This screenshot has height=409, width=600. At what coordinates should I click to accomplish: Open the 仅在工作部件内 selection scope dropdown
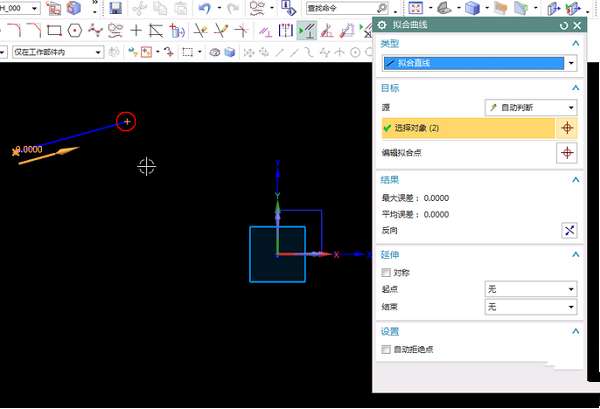coord(57,52)
